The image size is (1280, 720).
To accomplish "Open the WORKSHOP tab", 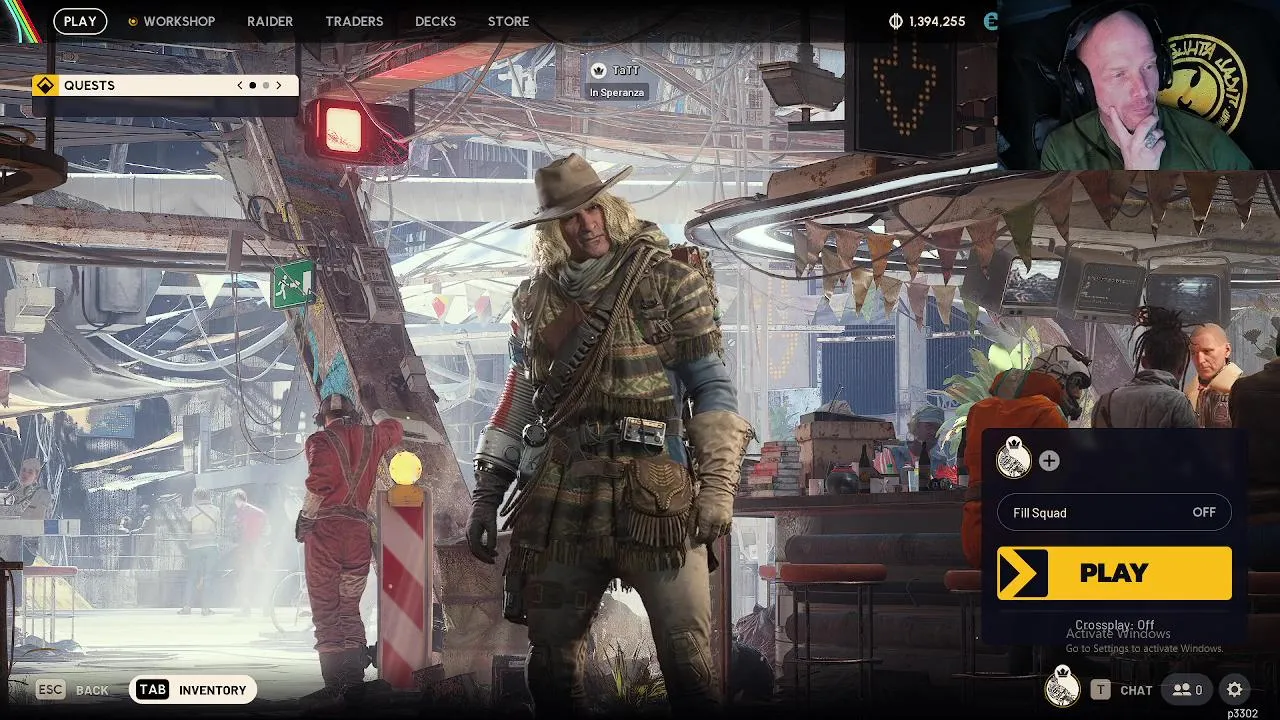I will click(179, 21).
